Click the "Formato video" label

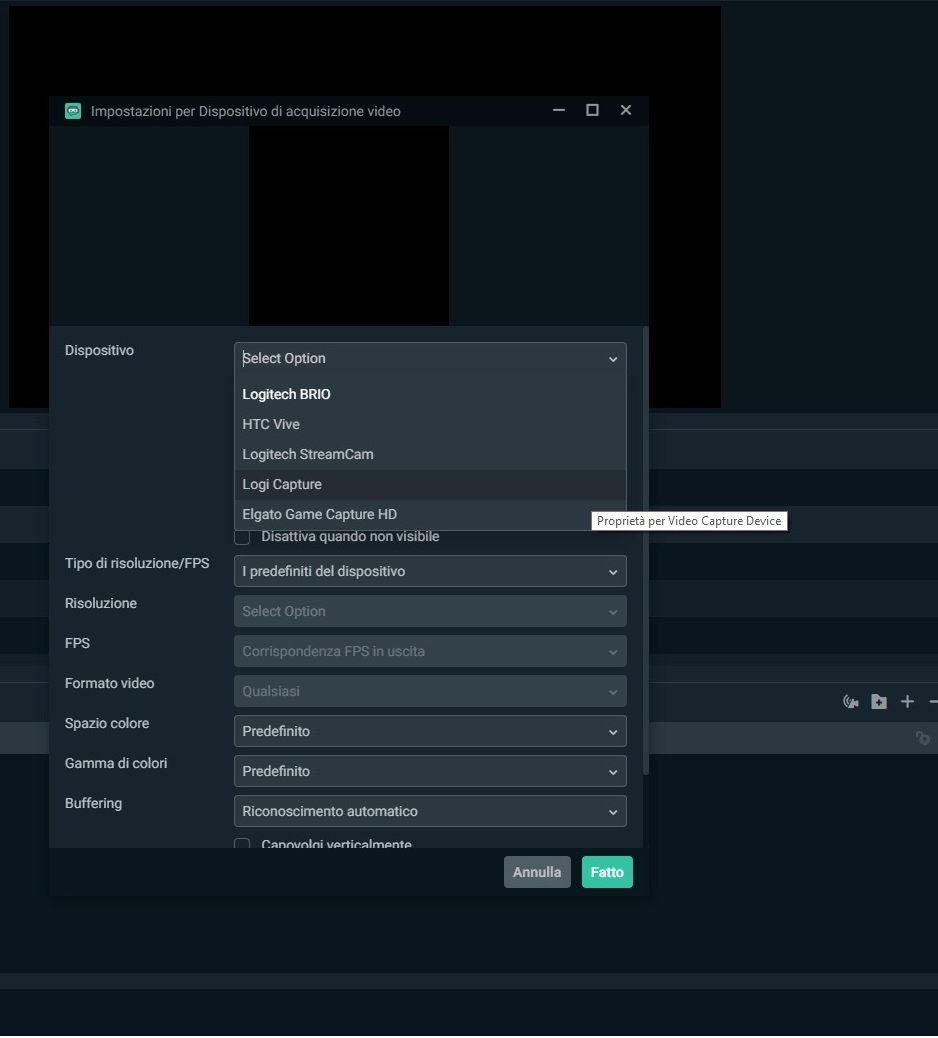tap(109, 683)
